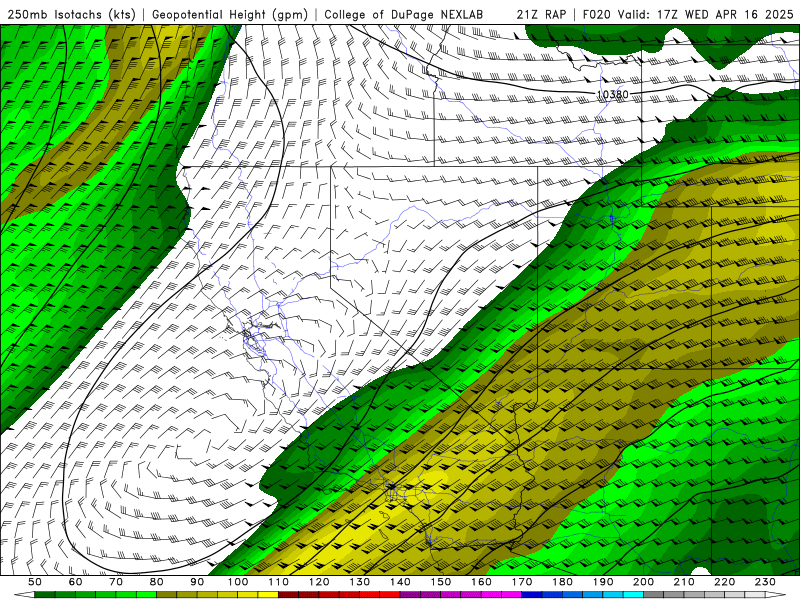Click the dark red swatch under the 110-120 range
The width and height of the screenshot is (800, 600).
[288, 595]
